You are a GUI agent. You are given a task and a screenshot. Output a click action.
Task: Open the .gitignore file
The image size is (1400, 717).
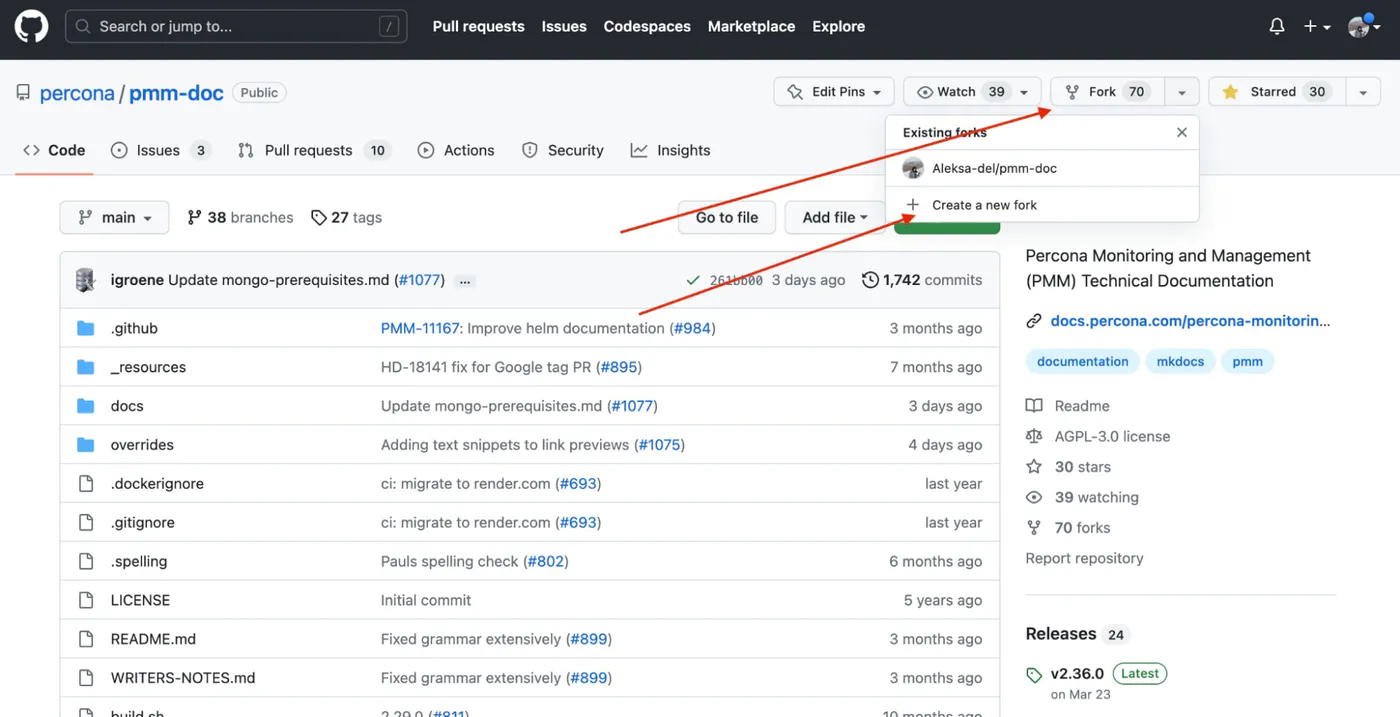(142, 523)
